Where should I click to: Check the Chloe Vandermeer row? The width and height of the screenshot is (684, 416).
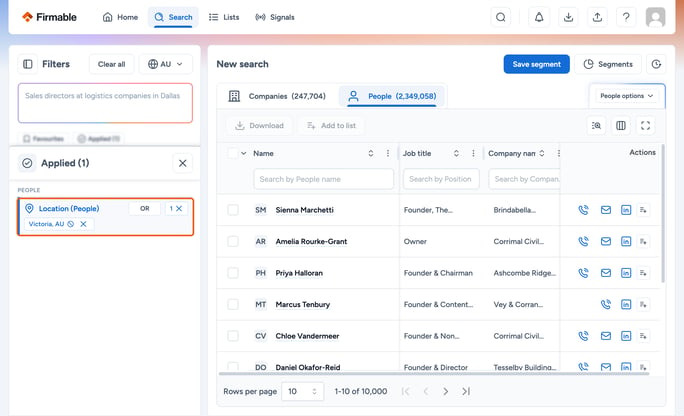233,336
